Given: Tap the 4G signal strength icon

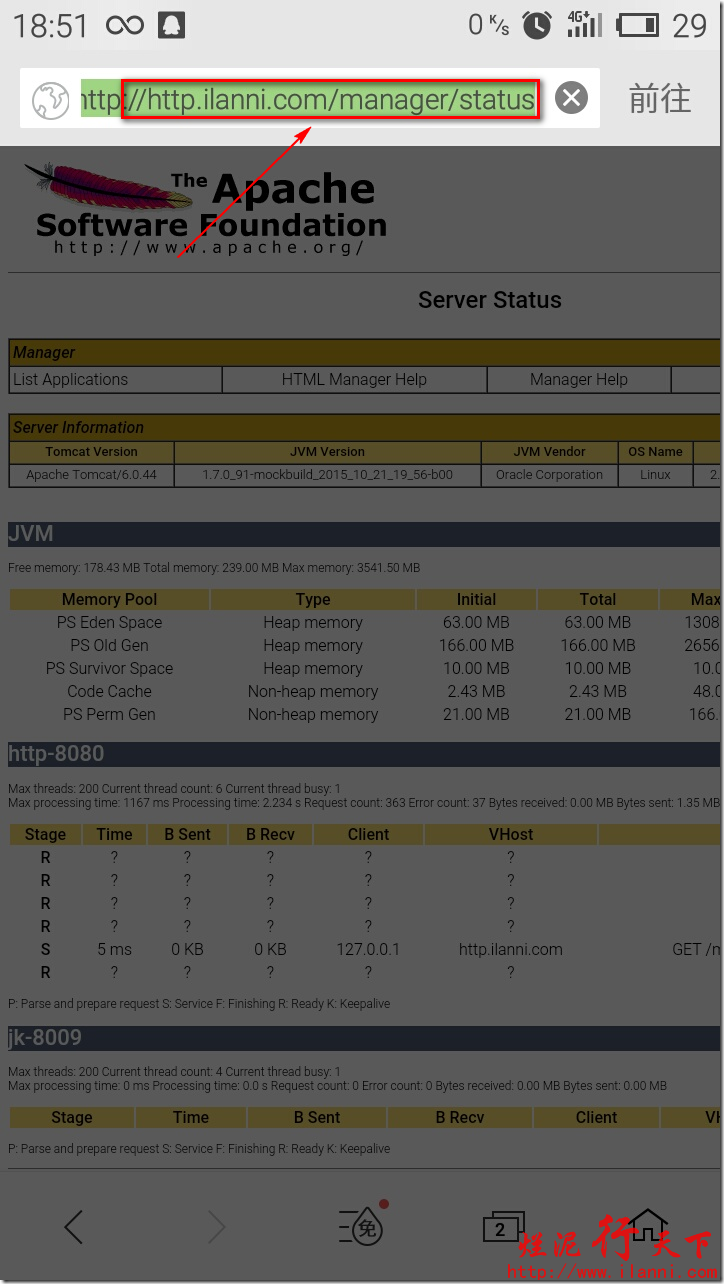Looking at the screenshot, I should (585, 25).
